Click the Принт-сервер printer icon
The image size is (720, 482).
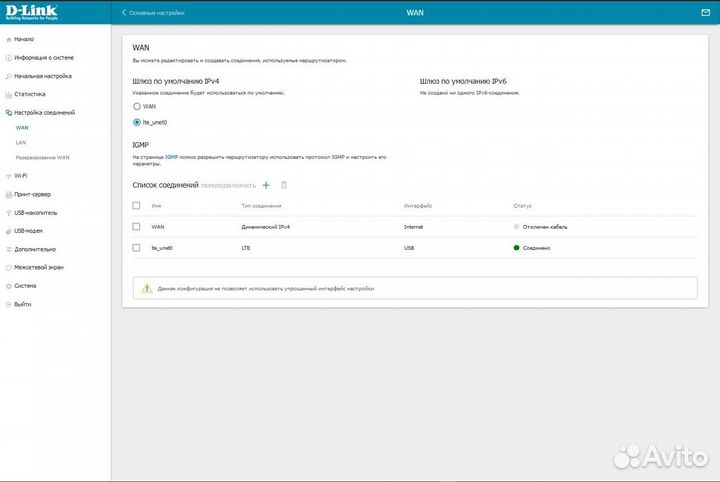point(9,194)
